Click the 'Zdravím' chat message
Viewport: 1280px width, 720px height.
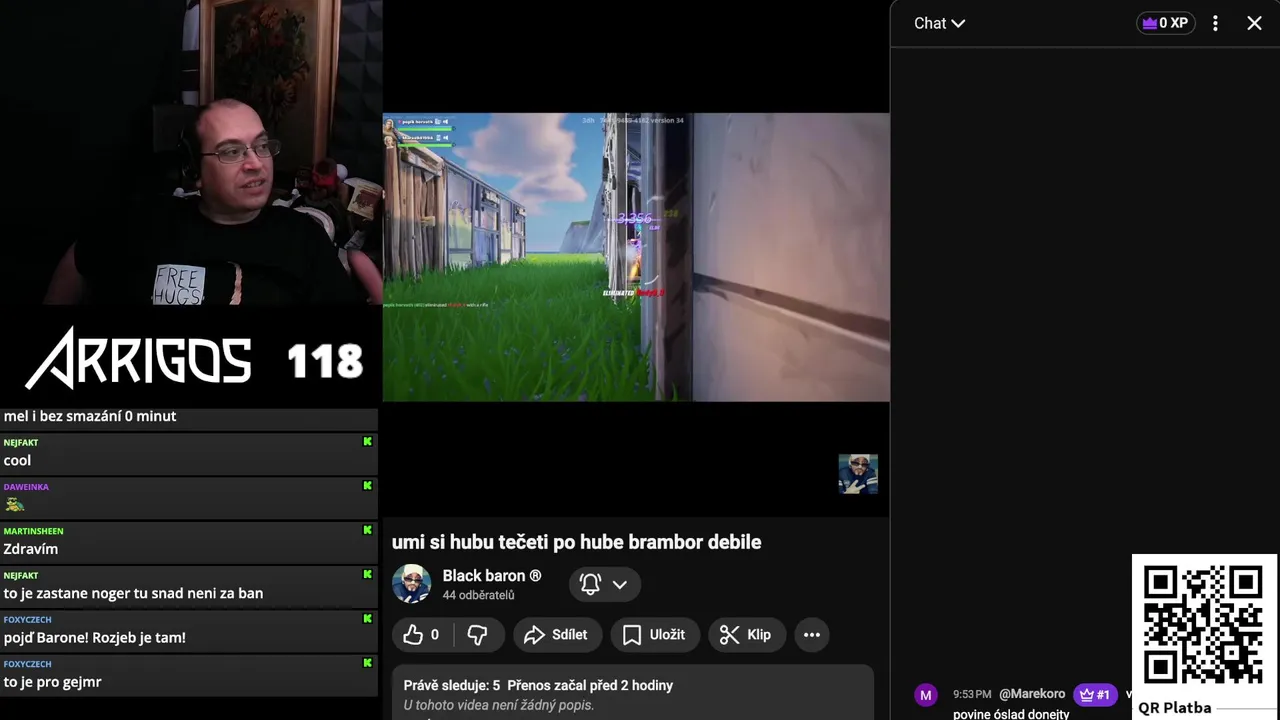[31, 549]
